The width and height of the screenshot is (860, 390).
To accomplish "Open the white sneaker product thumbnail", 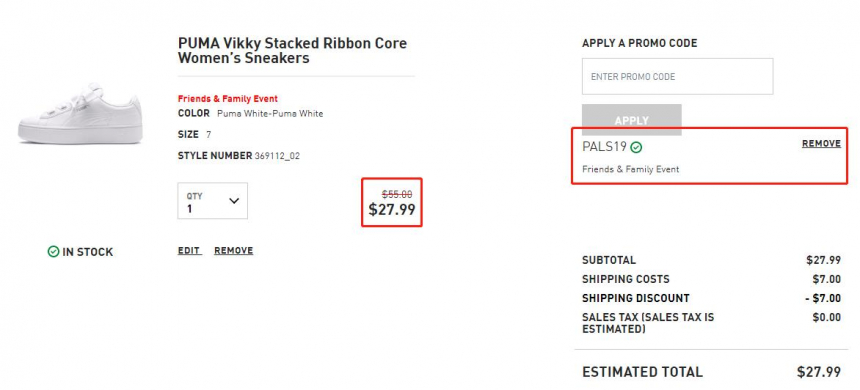I will (x=80, y=114).
